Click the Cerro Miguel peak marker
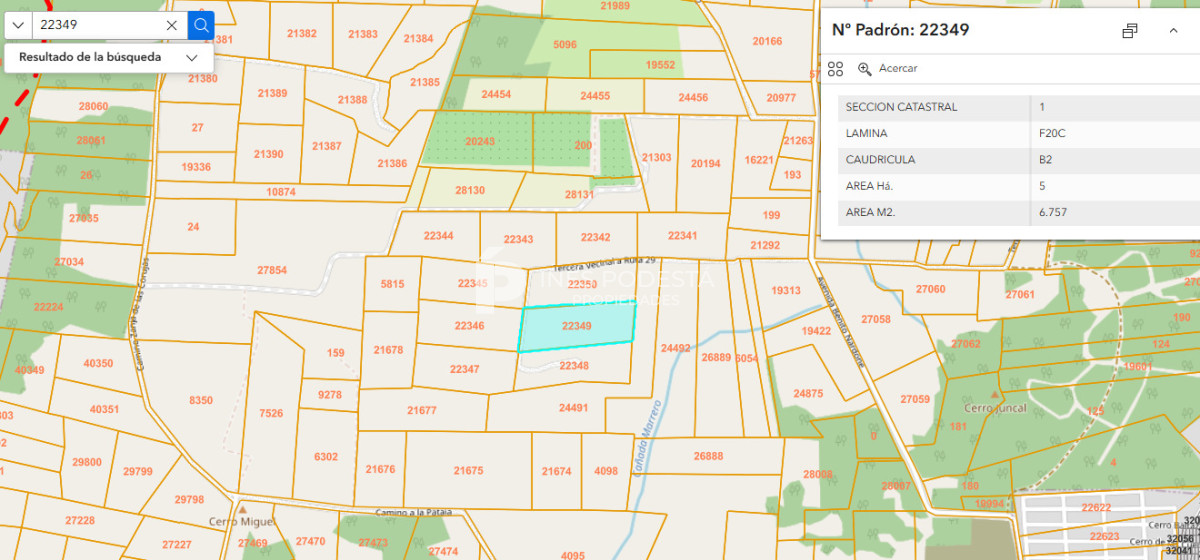 pos(241,509)
